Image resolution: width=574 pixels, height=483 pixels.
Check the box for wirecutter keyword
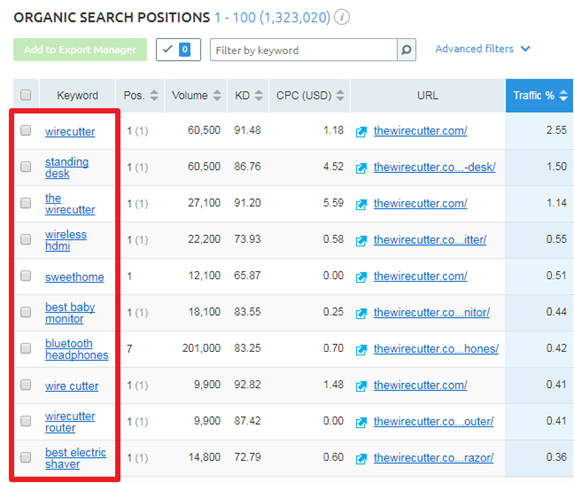click(x=26, y=130)
